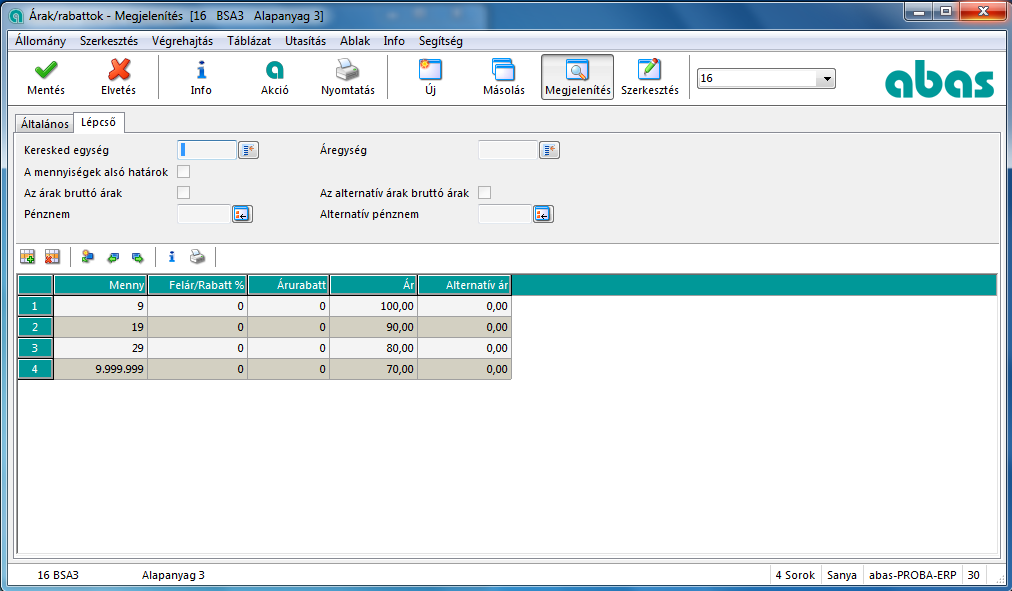Image resolution: width=1012 pixels, height=591 pixels.
Task: Select row header 1 in table
Action: pos(35,306)
